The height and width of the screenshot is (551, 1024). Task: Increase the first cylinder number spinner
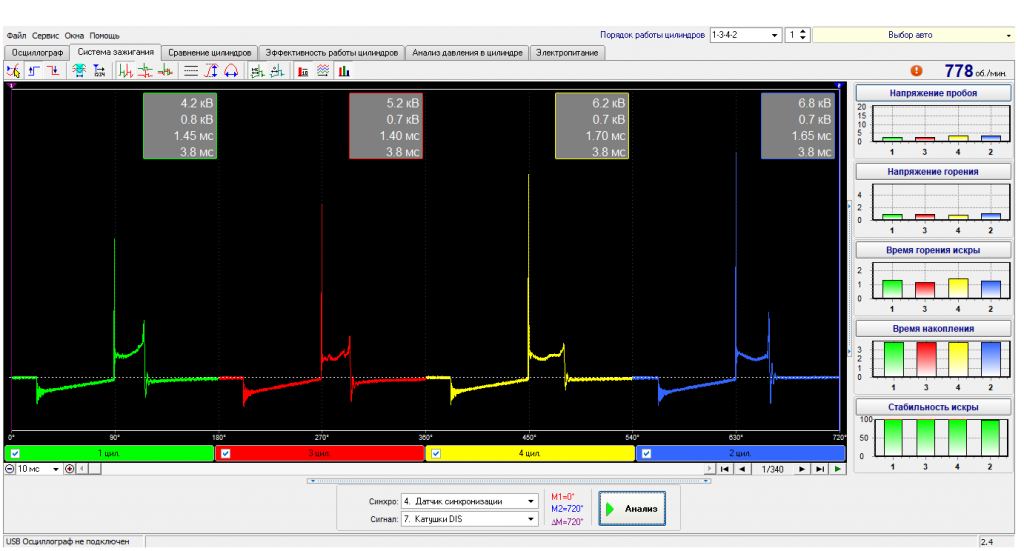pyautogui.click(x=803, y=31)
